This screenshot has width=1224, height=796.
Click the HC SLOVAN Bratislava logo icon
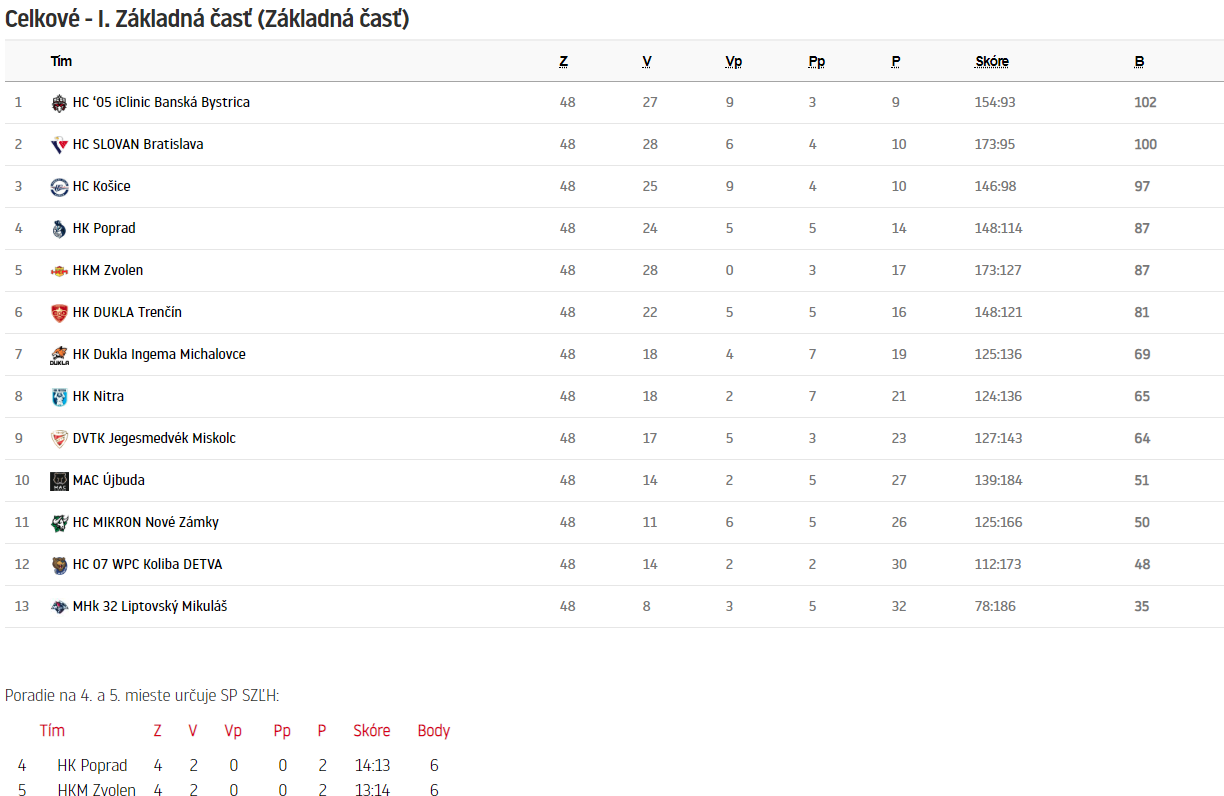click(x=59, y=145)
